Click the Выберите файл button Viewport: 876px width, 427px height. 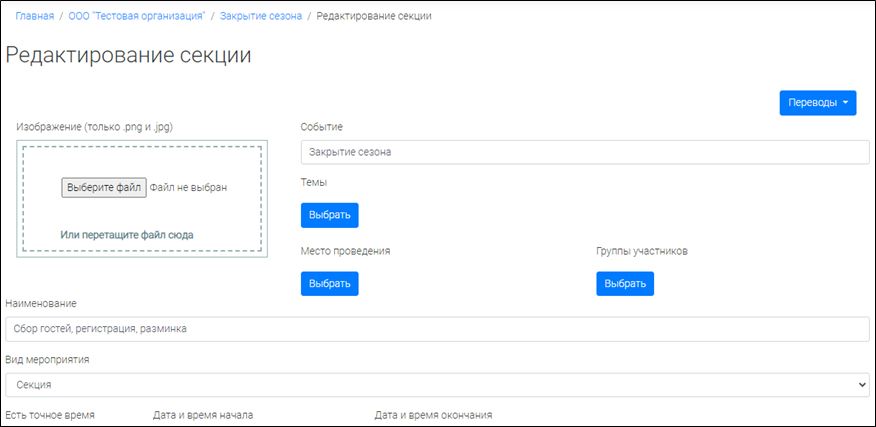pyautogui.click(x=104, y=187)
